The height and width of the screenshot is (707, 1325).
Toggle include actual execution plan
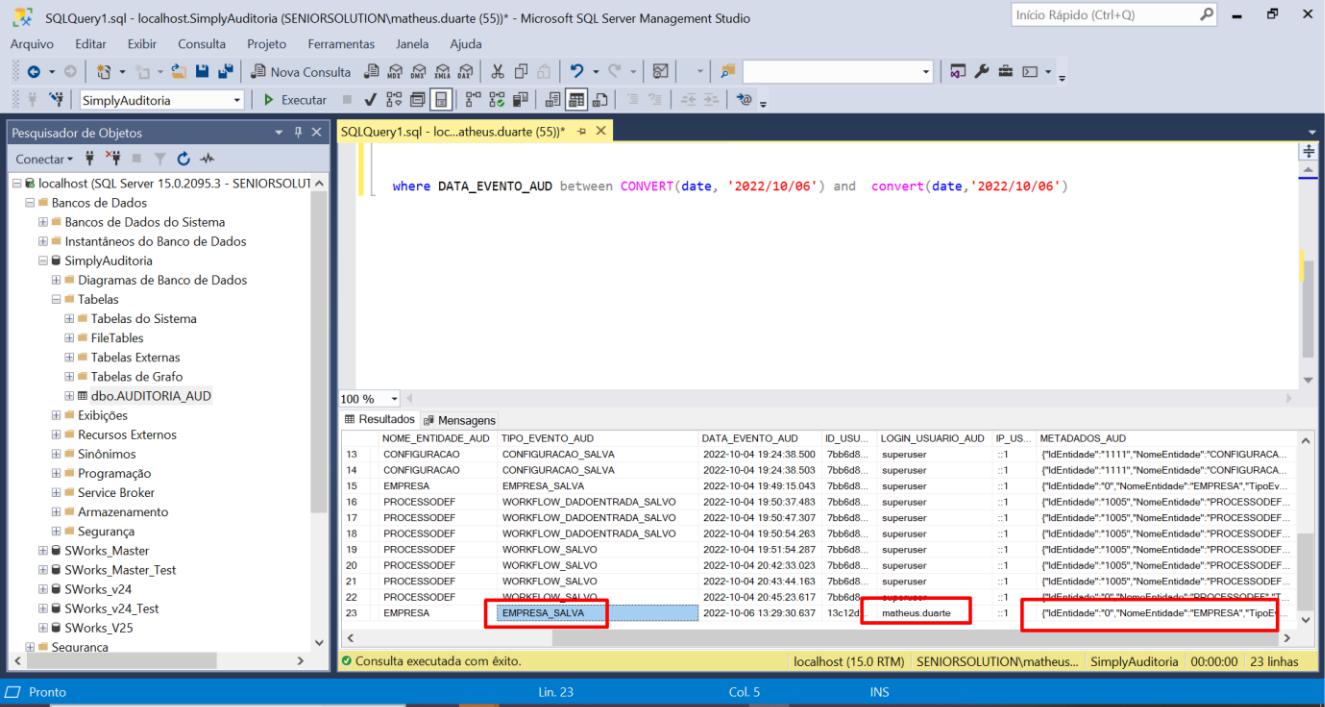click(473, 100)
